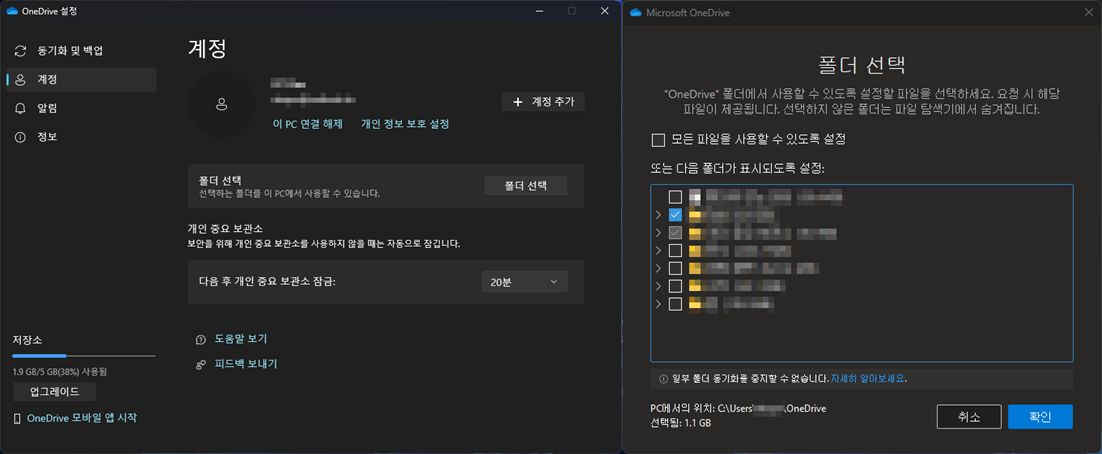Click the help icon beside 도움말 보기

[x=201, y=339]
